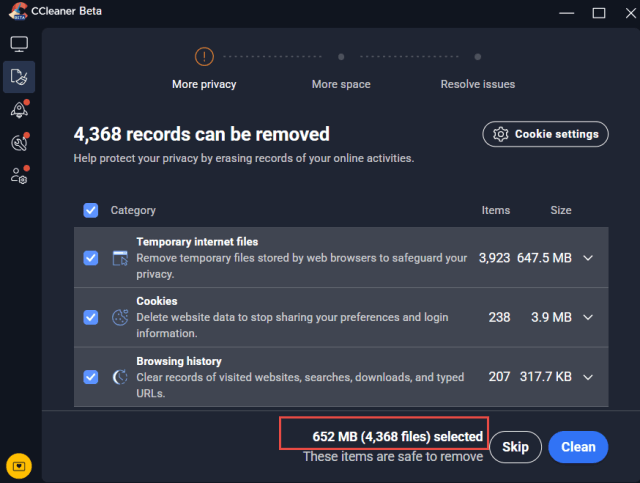Click the Temporary internet files title
This screenshot has width=640, height=483.
197,242
